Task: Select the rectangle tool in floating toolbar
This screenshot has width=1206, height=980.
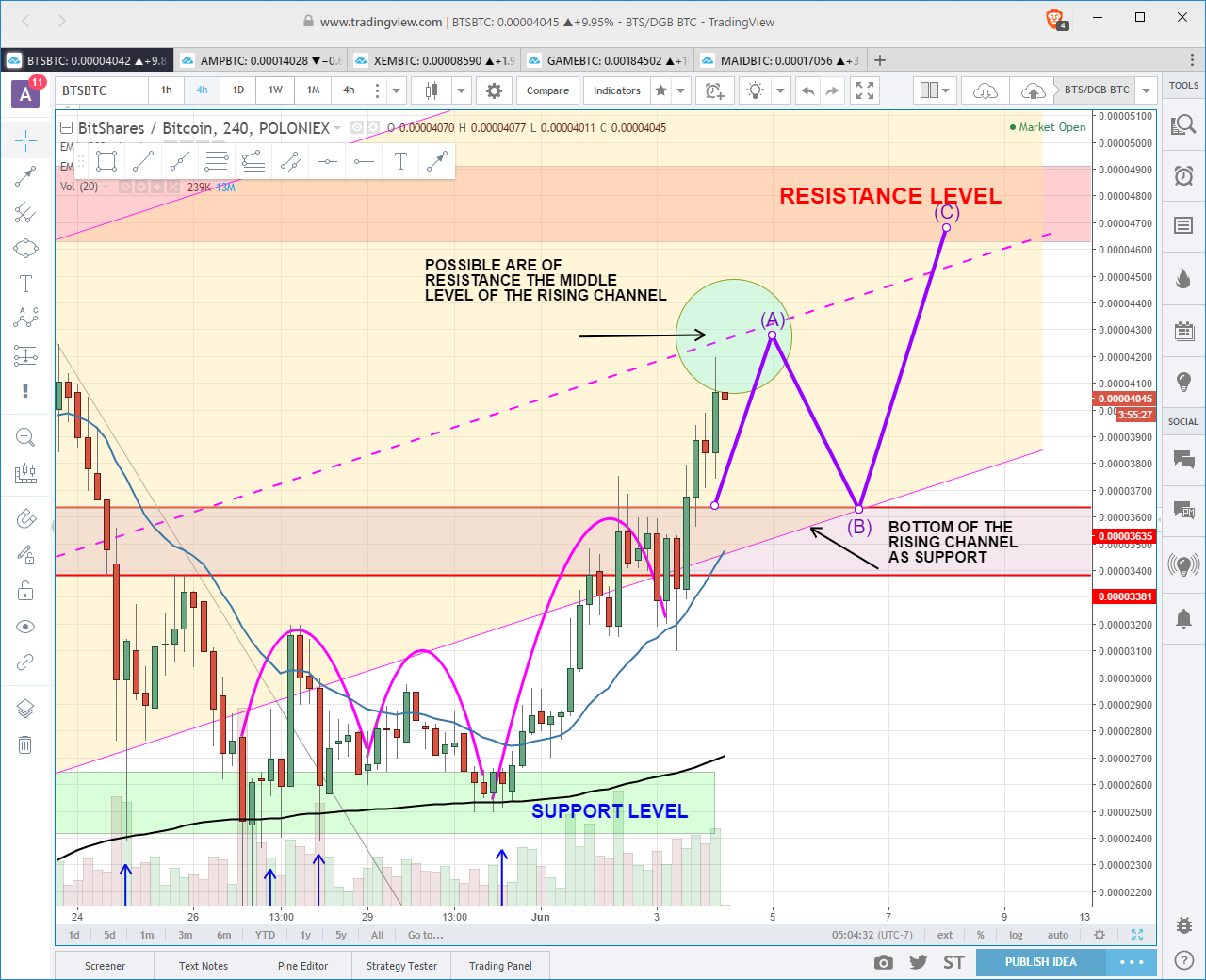Action: click(106, 161)
